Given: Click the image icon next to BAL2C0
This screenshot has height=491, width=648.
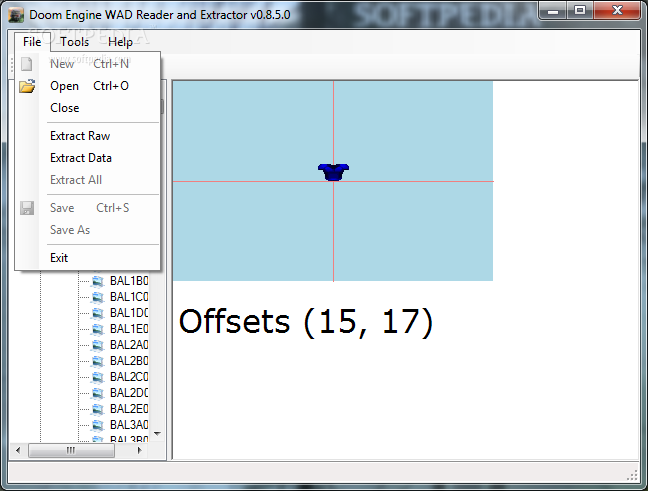Looking at the screenshot, I should (98, 377).
